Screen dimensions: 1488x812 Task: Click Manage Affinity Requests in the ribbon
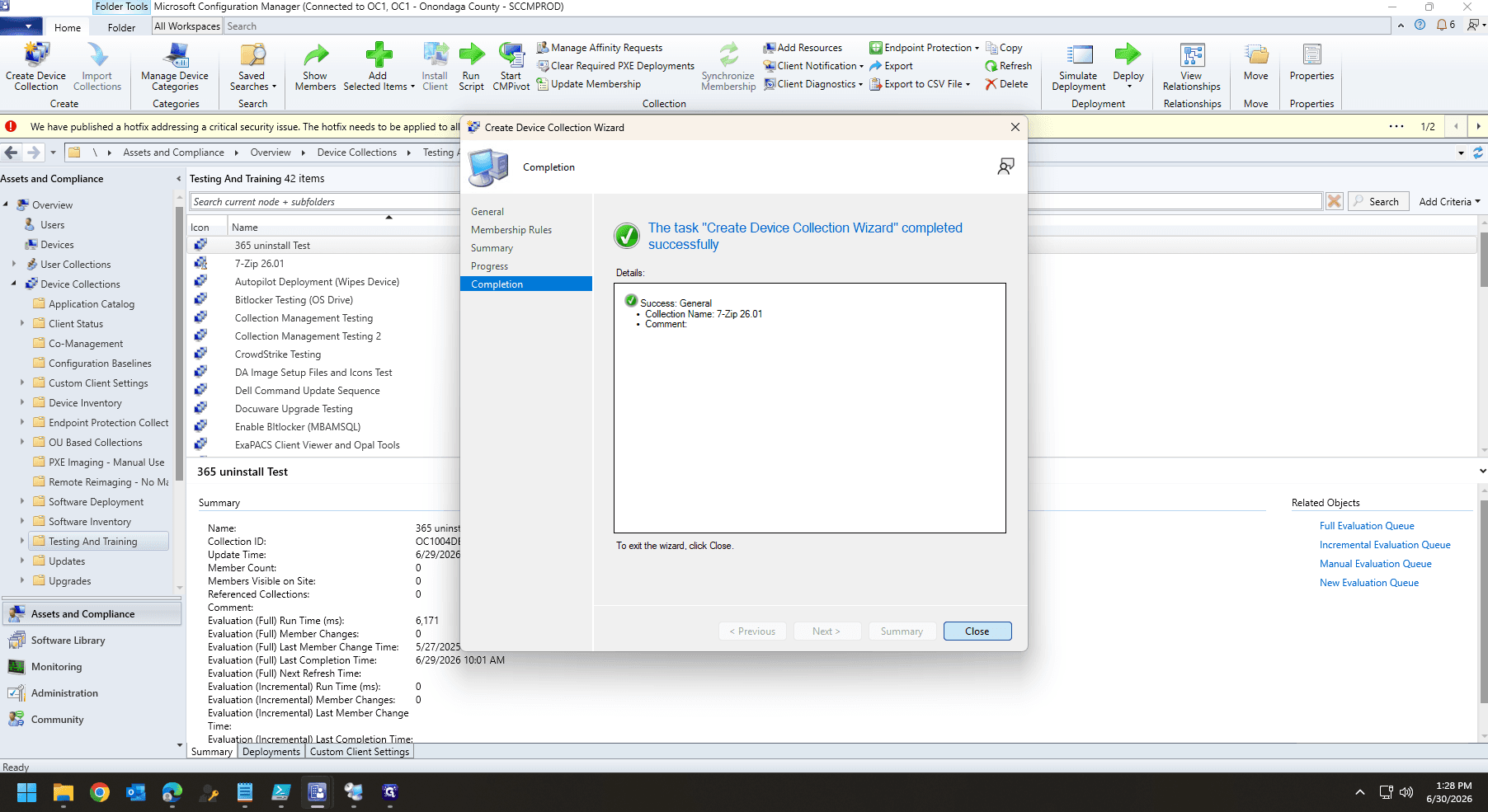pos(600,48)
